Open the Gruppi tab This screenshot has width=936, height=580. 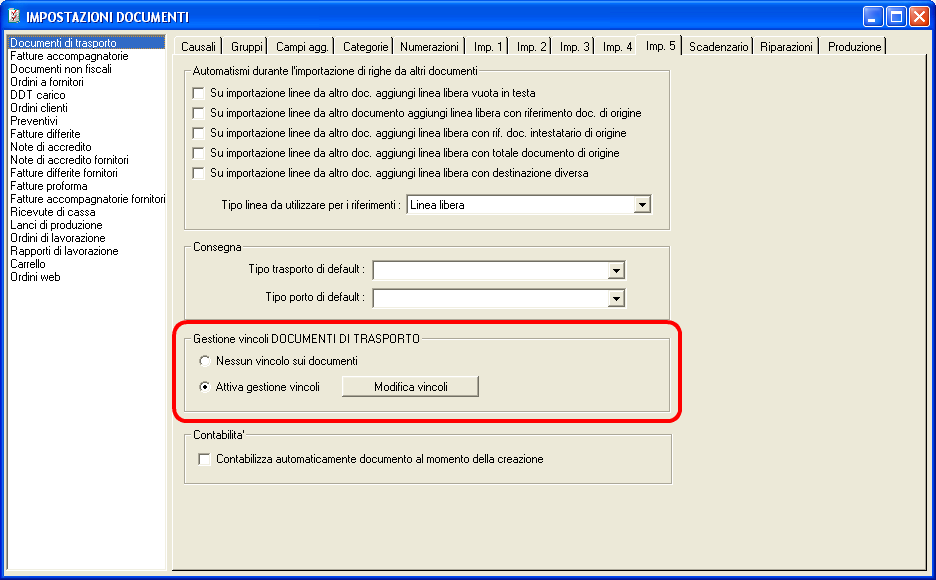tap(247, 47)
